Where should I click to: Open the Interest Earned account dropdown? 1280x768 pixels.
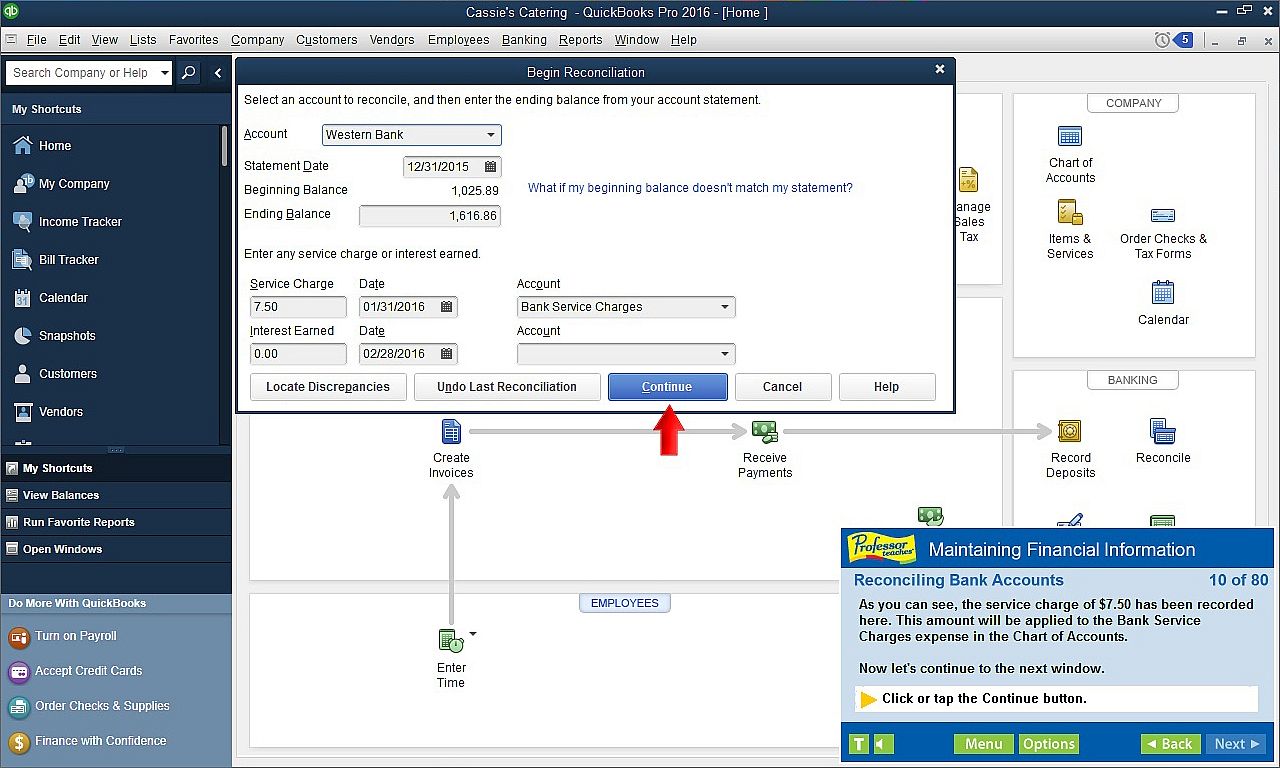(x=724, y=354)
